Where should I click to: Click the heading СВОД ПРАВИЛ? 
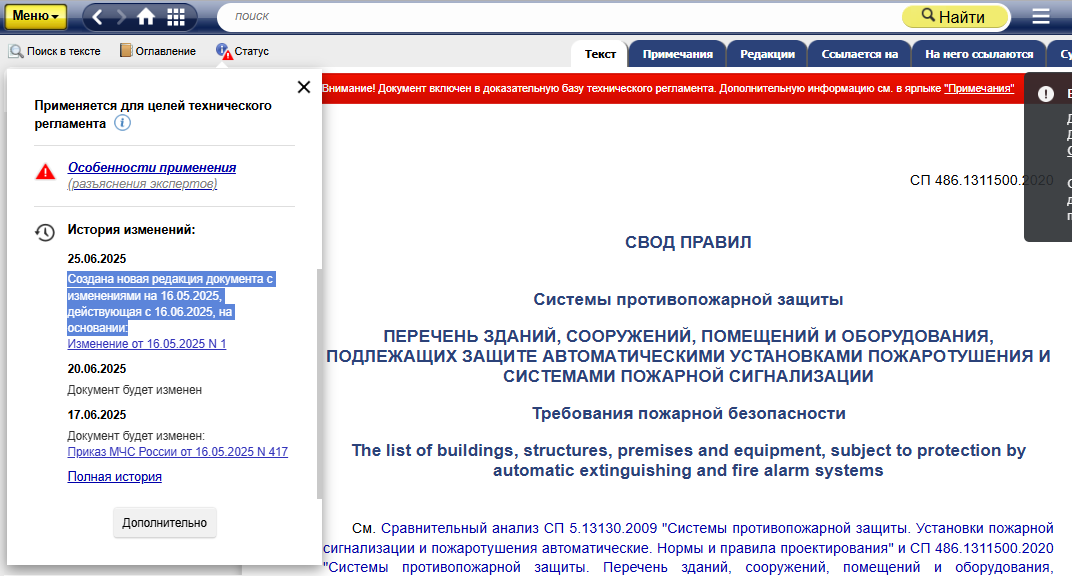688,243
